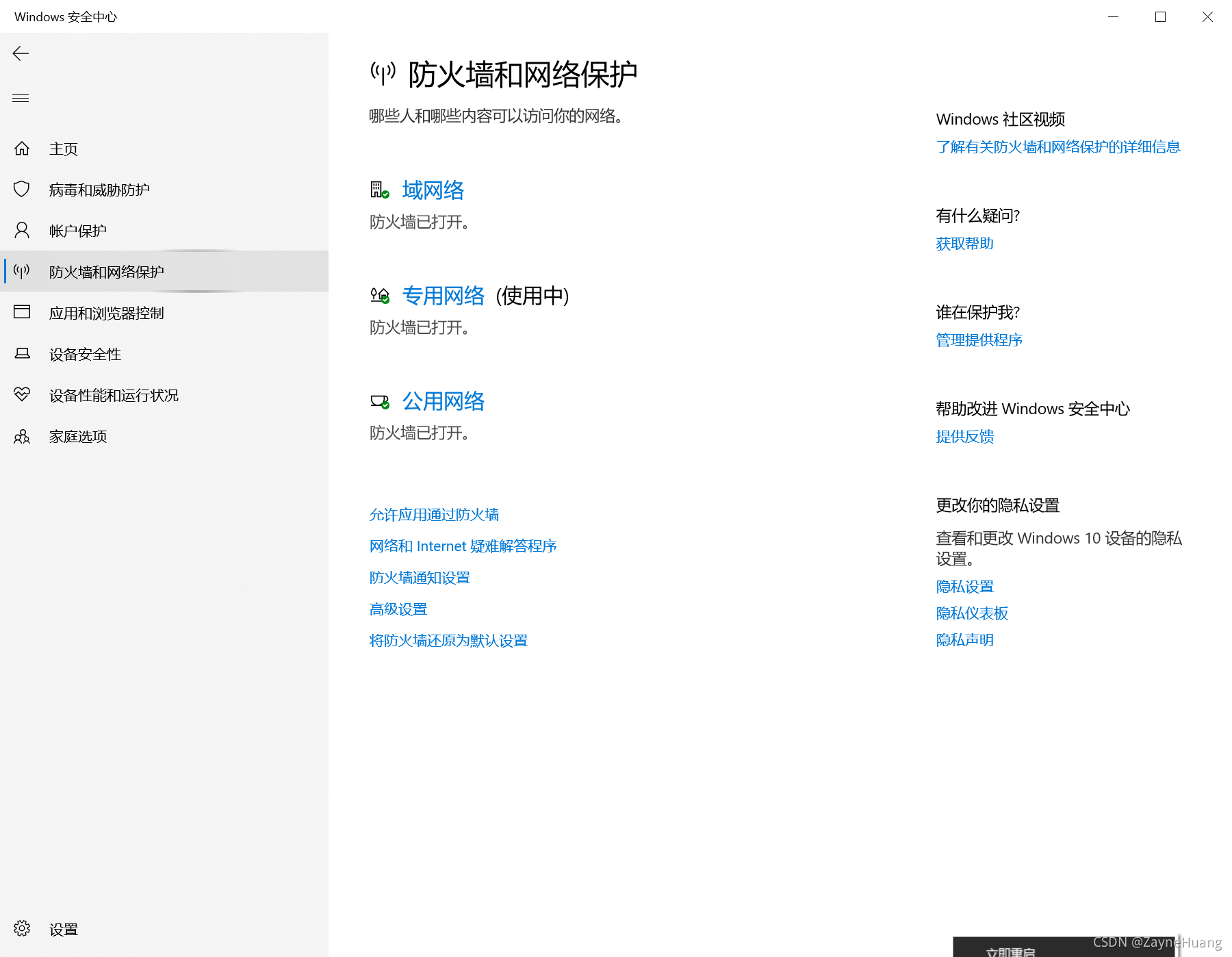The height and width of the screenshot is (957, 1232).
Task: Click 将防火墙还原为默认设置 link
Action: [x=448, y=641]
